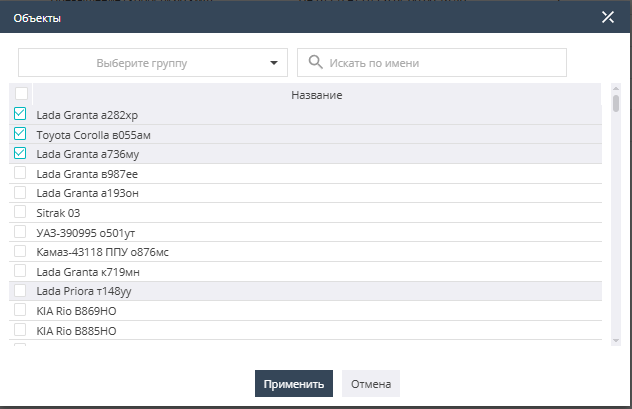Click the Объекты dialog title
Image resolution: width=632 pixels, height=409 pixels.
click(x=37, y=18)
